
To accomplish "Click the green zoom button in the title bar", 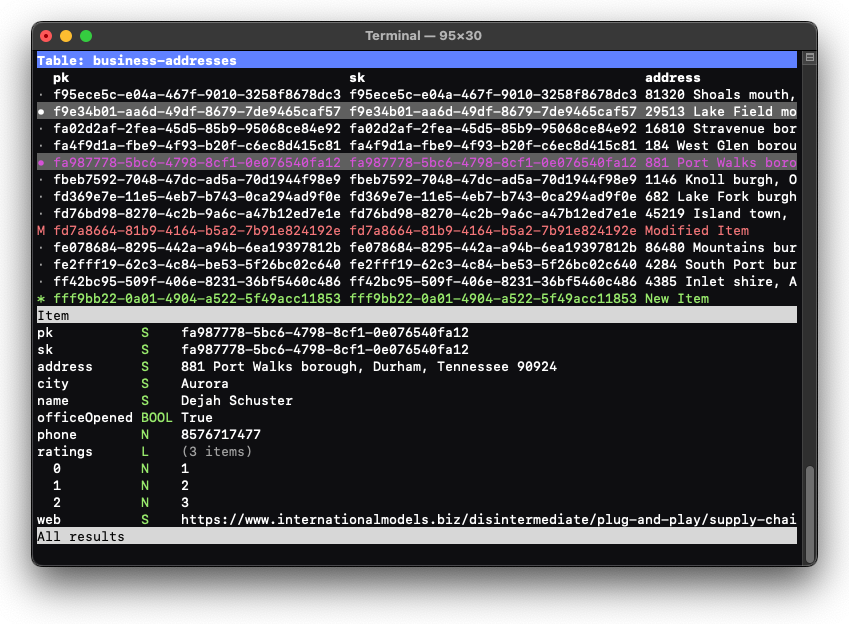I will (87, 36).
